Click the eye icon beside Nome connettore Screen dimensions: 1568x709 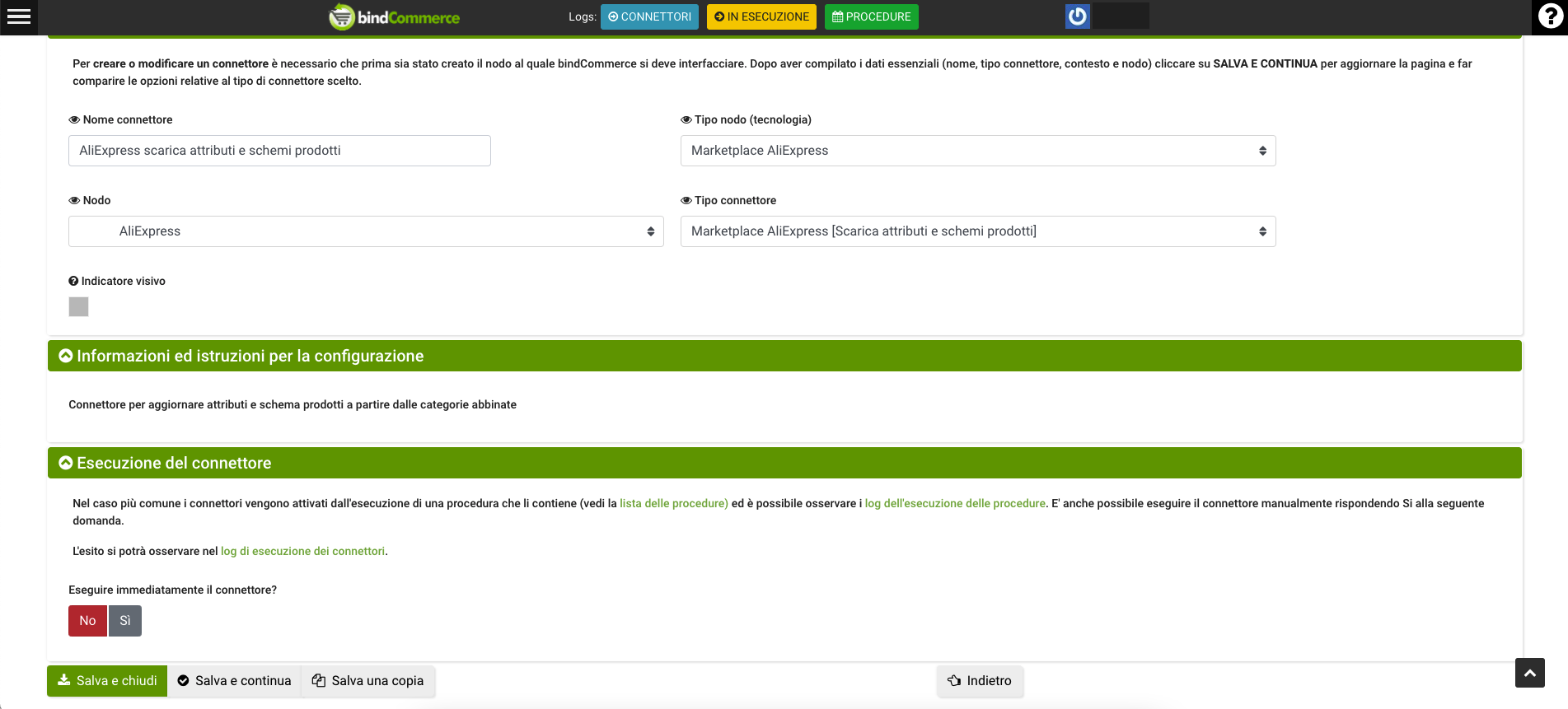point(74,120)
